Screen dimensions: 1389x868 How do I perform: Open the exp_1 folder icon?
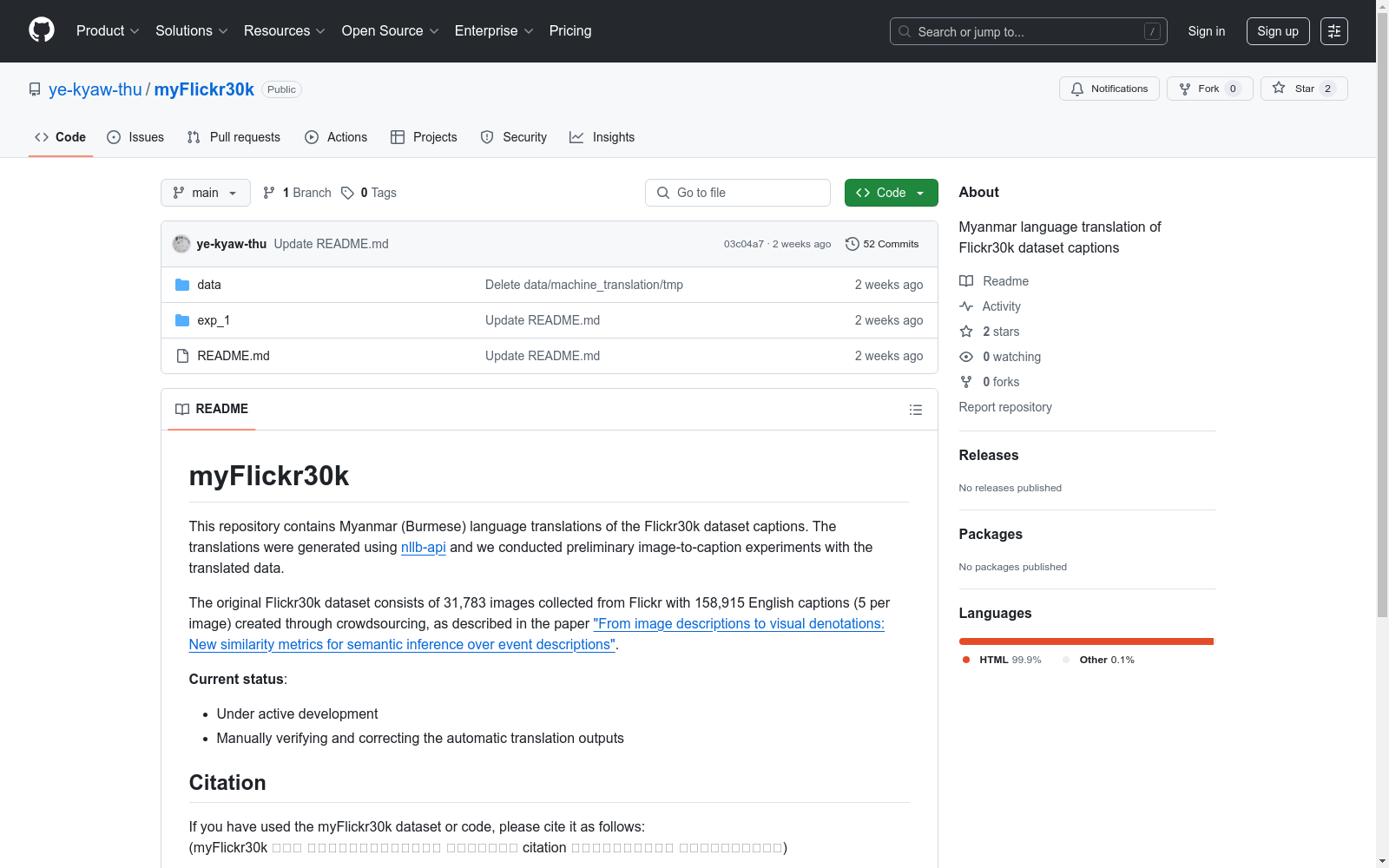point(182,320)
